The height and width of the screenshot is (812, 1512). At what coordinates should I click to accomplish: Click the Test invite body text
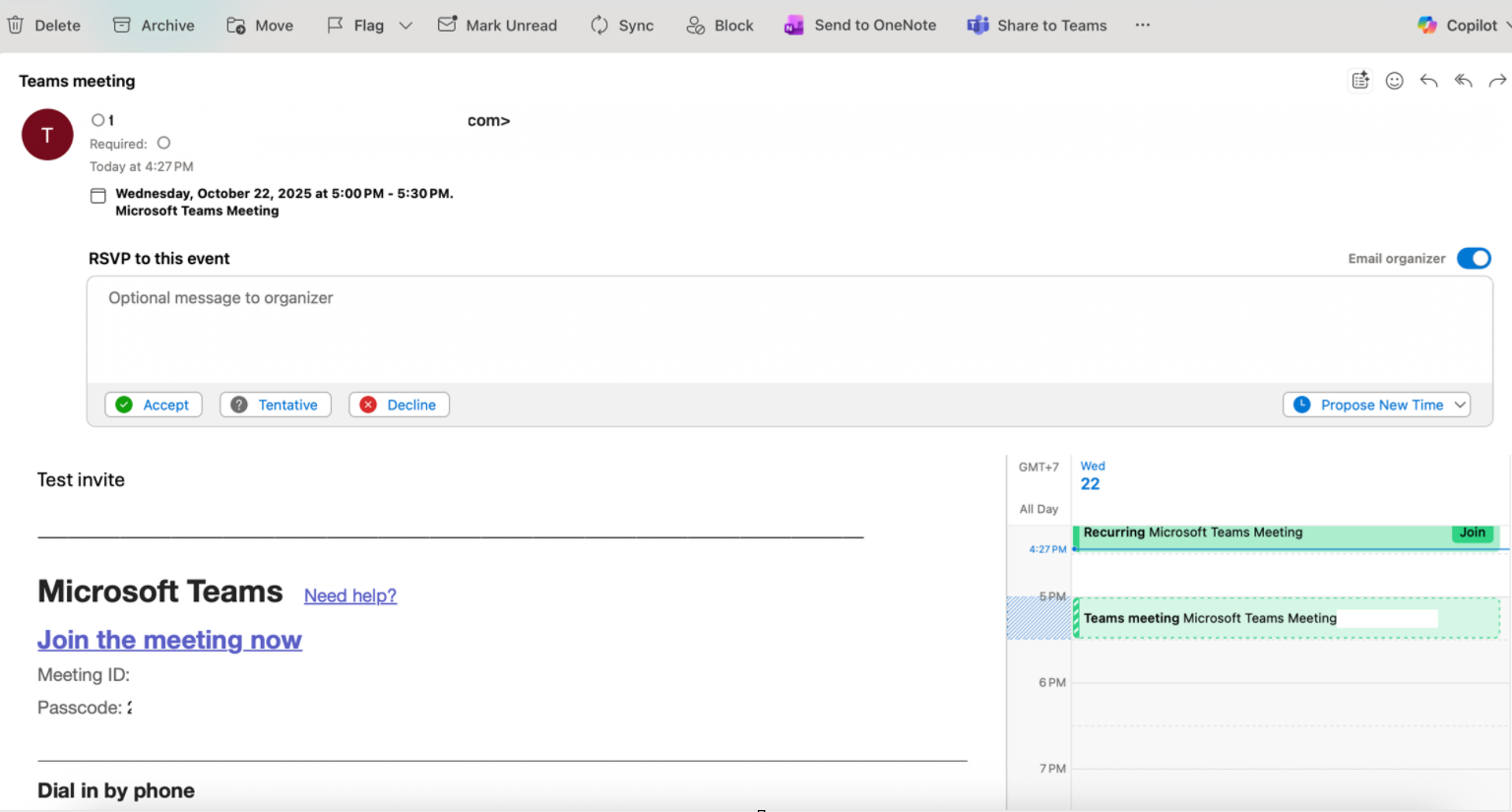coord(81,479)
